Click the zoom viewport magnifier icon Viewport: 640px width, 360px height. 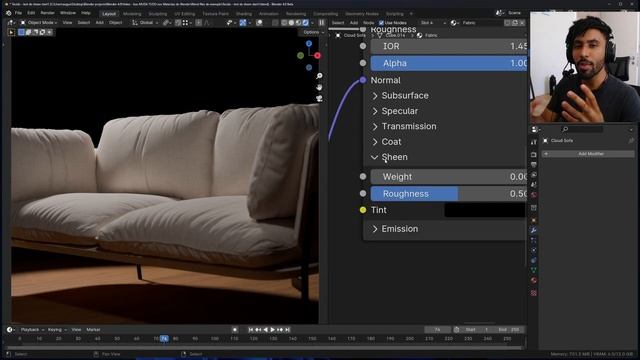(319, 76)
